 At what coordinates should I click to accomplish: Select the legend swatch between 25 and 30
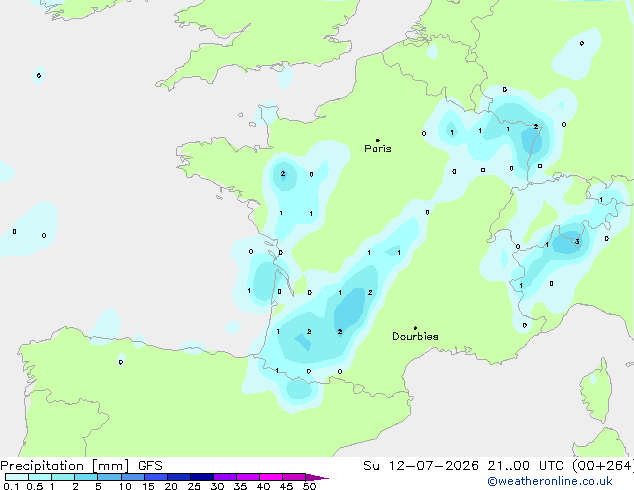pos(201,477)
